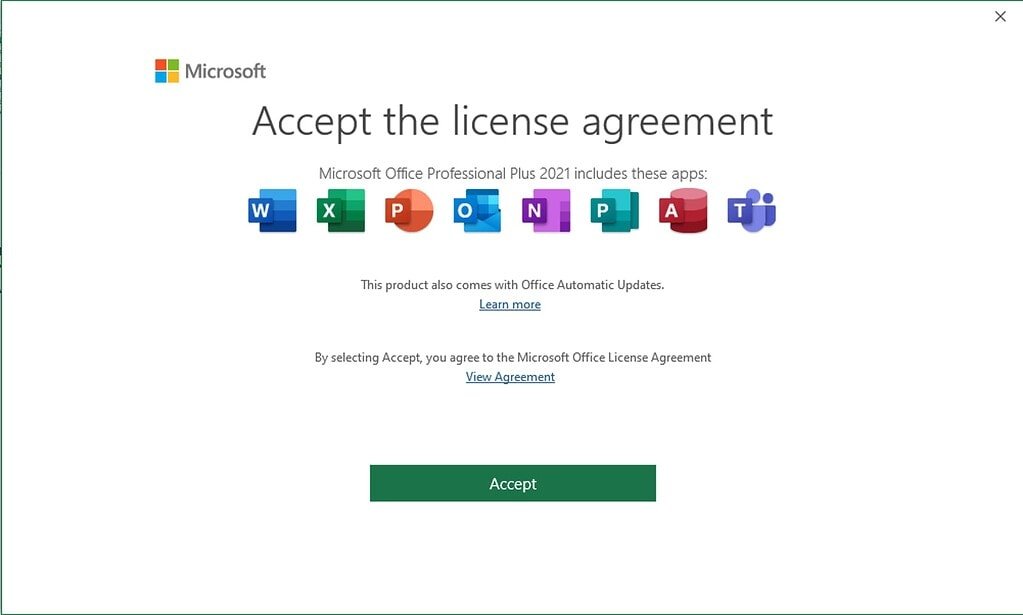
Task: Click the Microsoft logo
Action: pyautogui.click(x=210, y=70)
